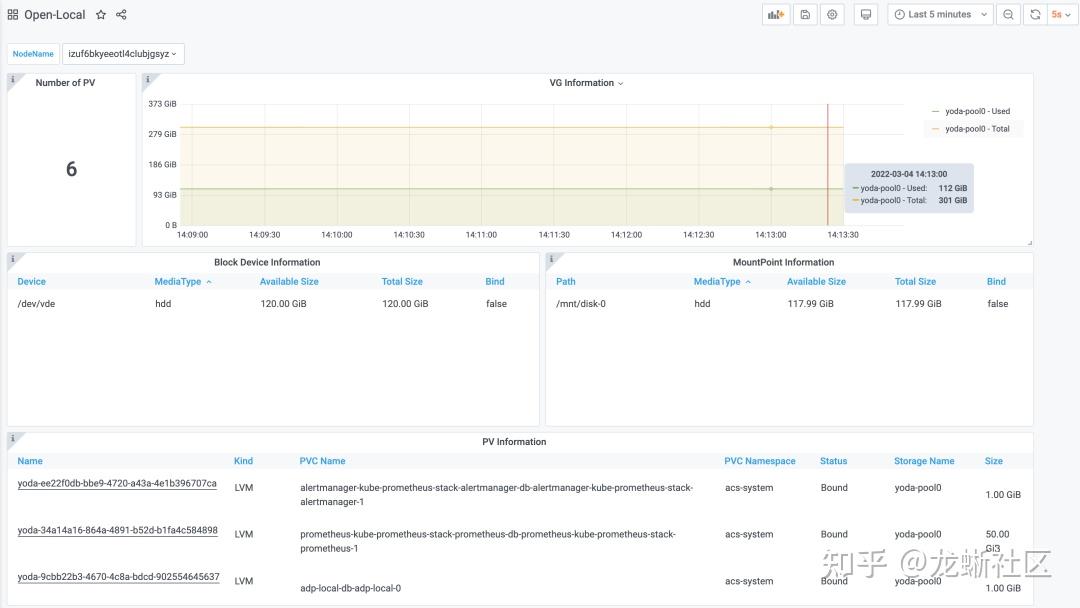Sort PV table by PVC Namespace
This screenshot has width=1080, height=608.
760,461
